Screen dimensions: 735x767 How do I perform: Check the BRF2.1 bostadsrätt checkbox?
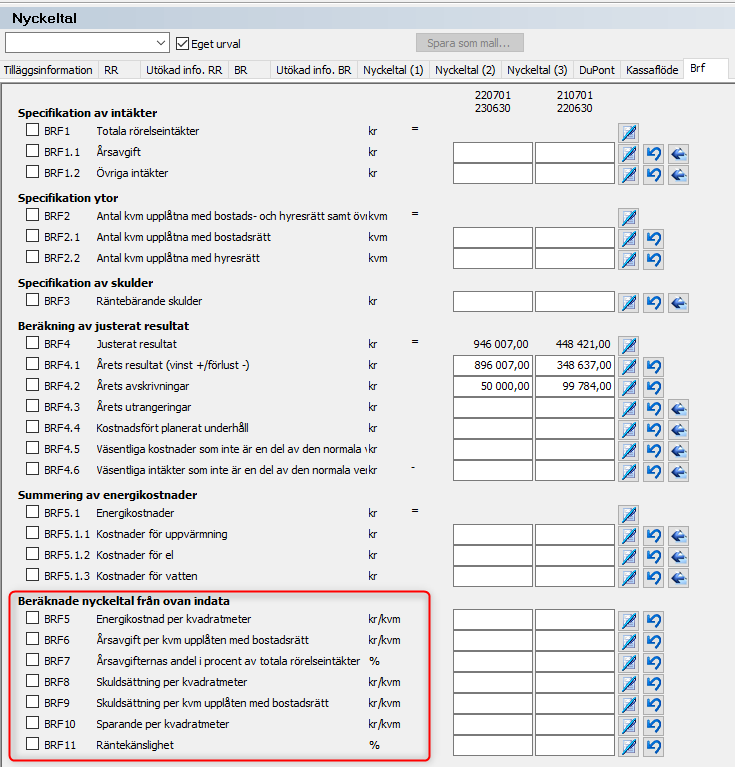(x=32, y=236)
